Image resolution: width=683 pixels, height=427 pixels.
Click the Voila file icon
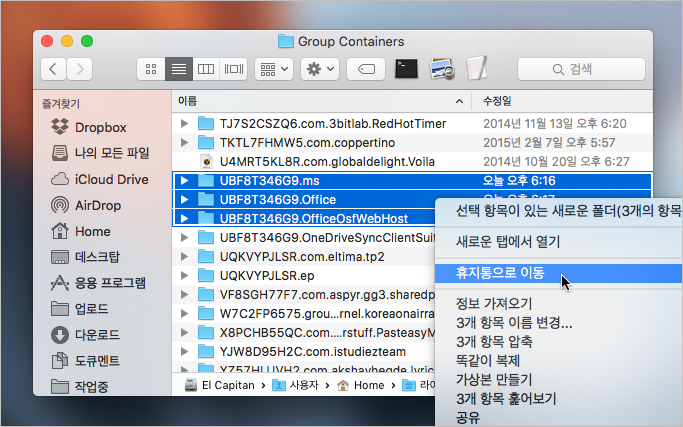point(206,162)
